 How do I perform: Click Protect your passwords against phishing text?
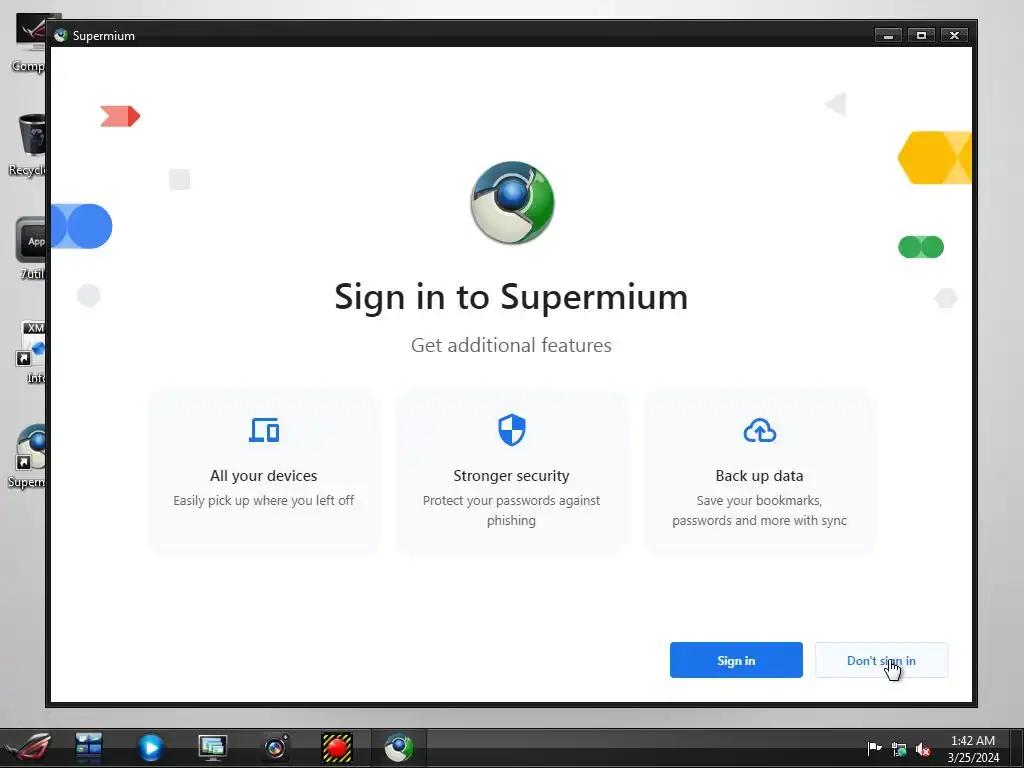tap(511, 510)
